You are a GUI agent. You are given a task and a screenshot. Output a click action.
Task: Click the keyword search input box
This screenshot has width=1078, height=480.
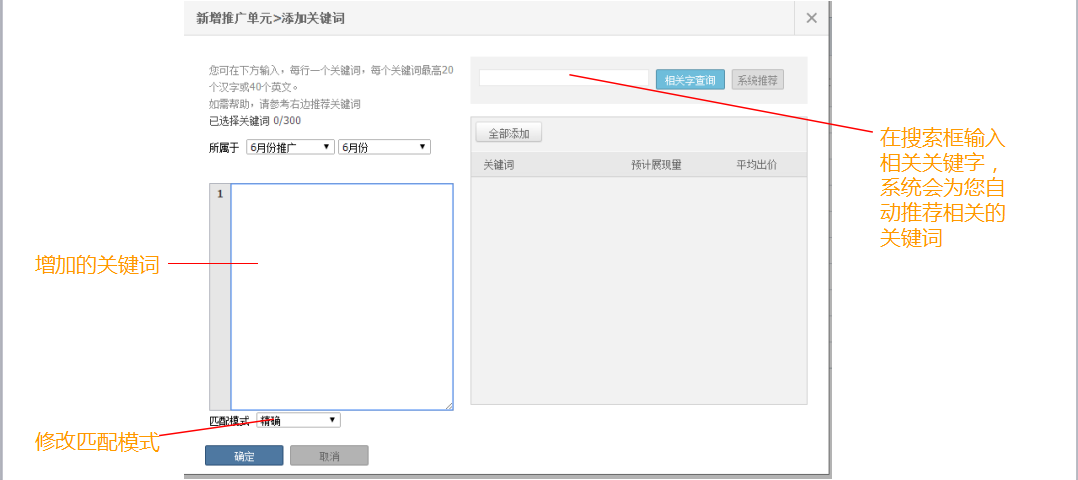pos(564,79)
